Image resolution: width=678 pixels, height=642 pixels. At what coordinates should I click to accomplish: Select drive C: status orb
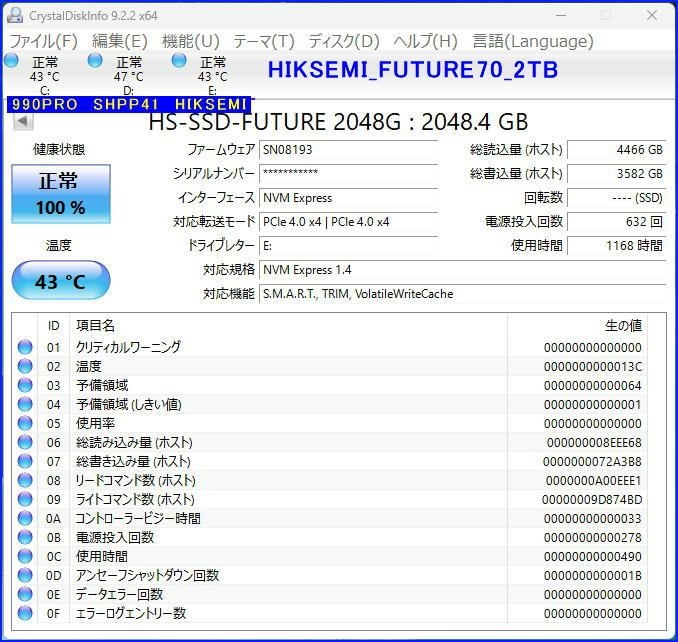(11, 61)
